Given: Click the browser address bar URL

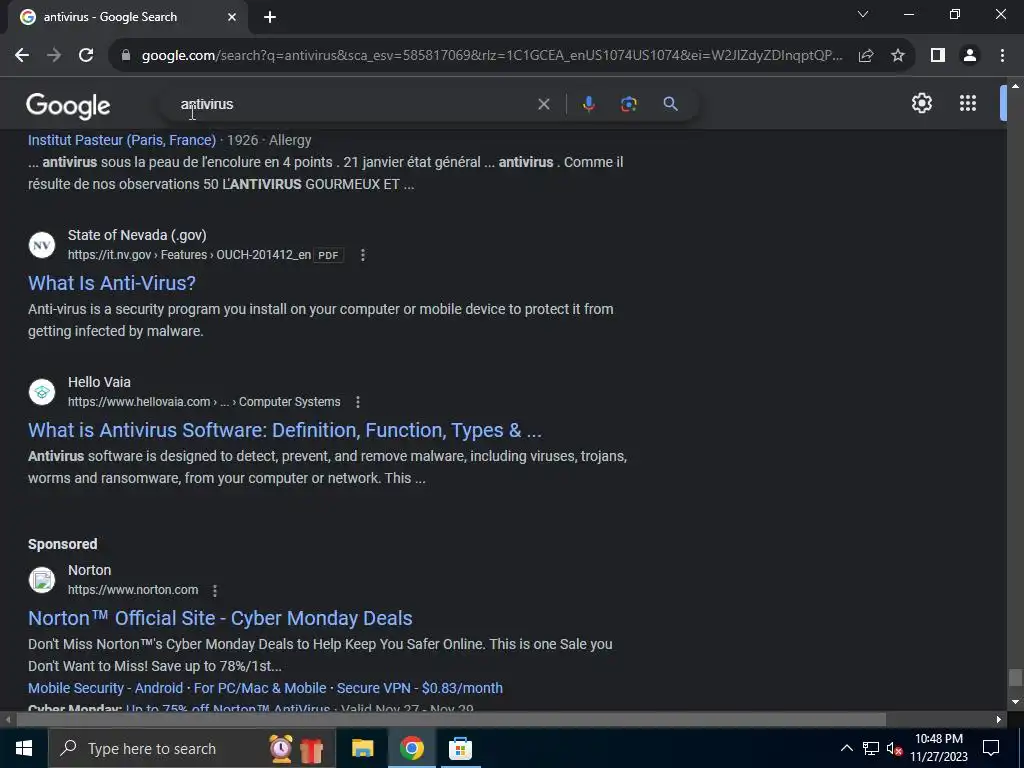Looking at the screenshot, I should 492,56.
